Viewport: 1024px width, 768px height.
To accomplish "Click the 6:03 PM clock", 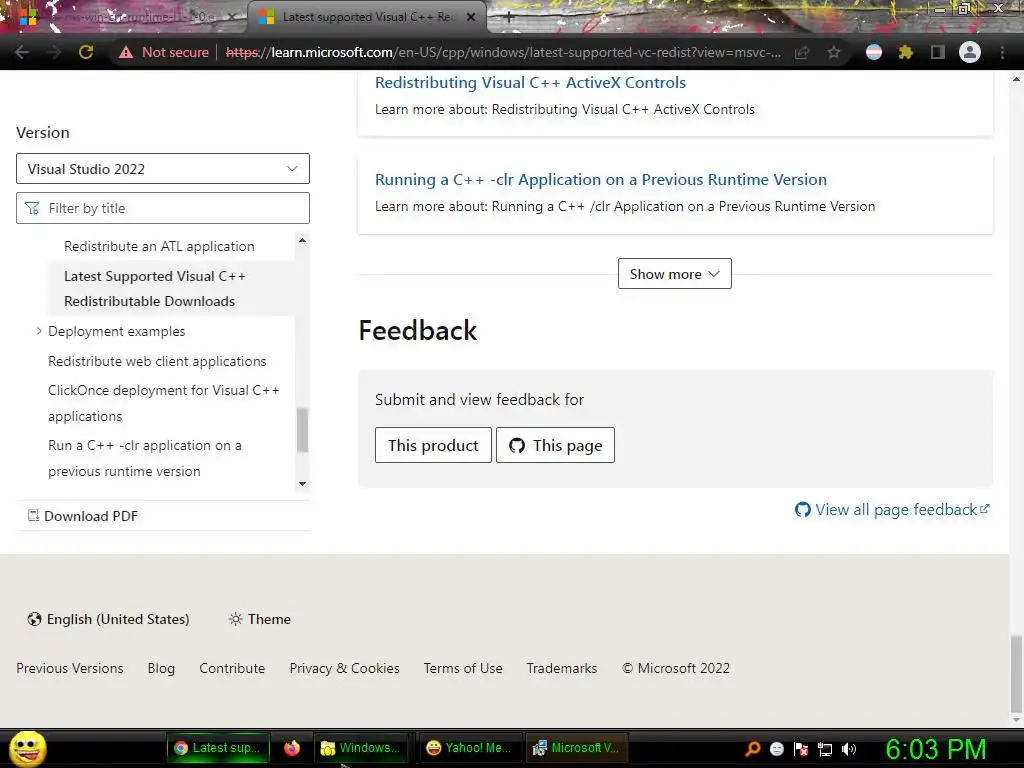I will pyautogui.click(x=935, y=749).
